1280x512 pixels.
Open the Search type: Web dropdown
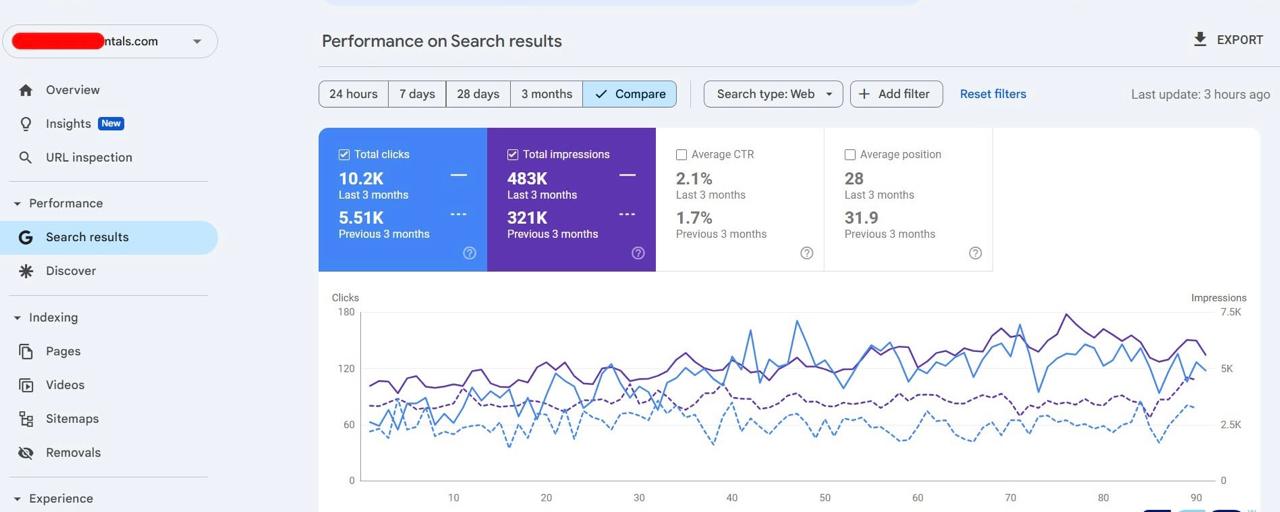pos(773,94)
